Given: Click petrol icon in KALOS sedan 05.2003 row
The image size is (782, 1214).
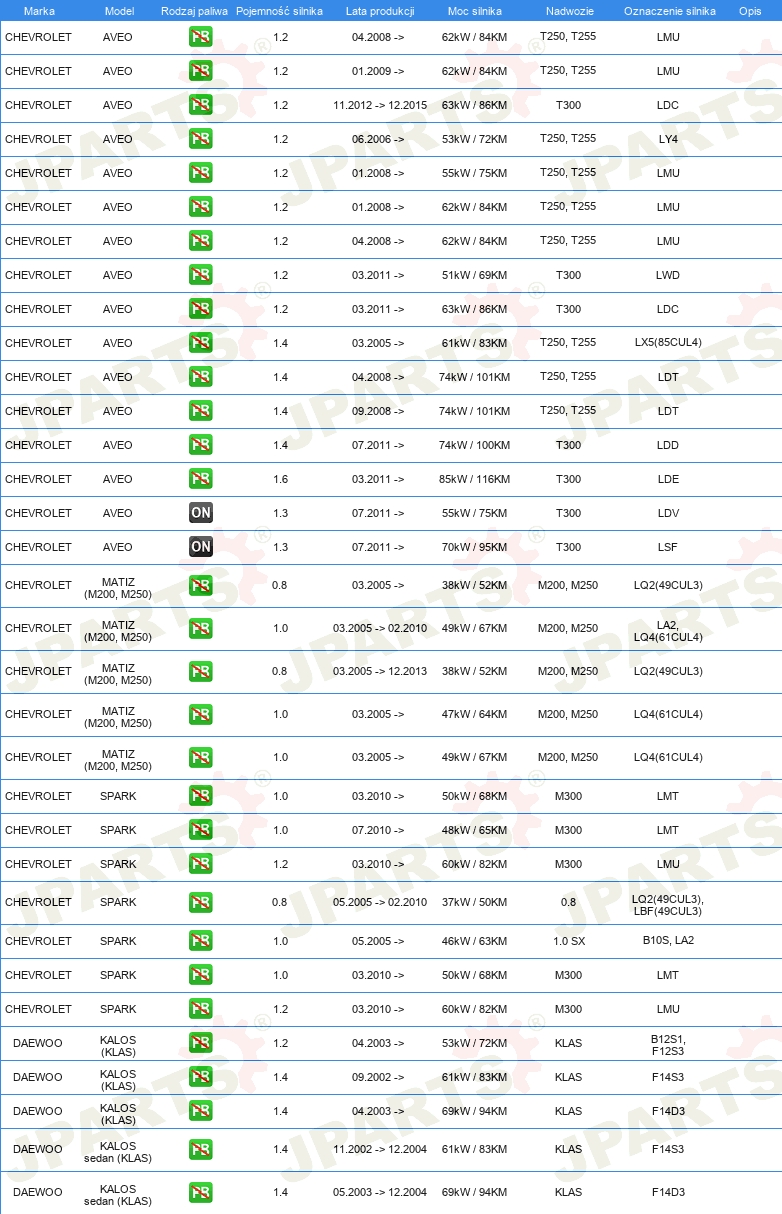Looking at the screenshot, I should click(201, 1192).
